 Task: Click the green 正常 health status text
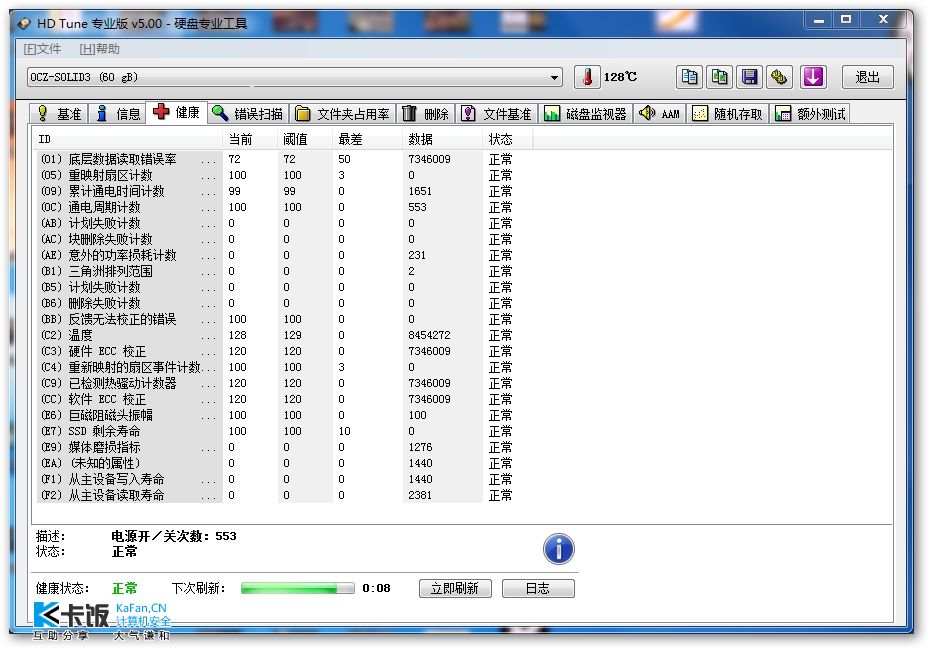(x=125, y=588)
